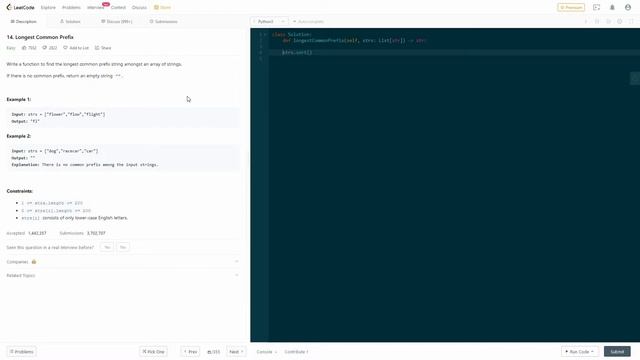Open the user profile avatar menu
640x360 pixels.
[628, 7]
